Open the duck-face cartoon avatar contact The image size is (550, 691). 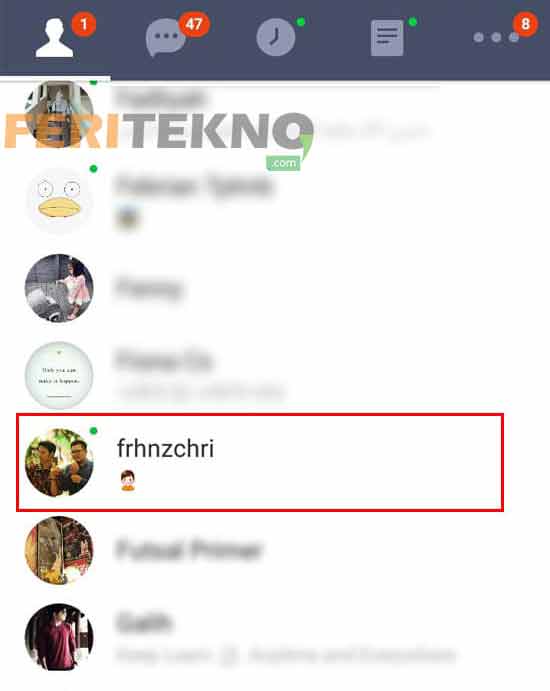[59, 201]
